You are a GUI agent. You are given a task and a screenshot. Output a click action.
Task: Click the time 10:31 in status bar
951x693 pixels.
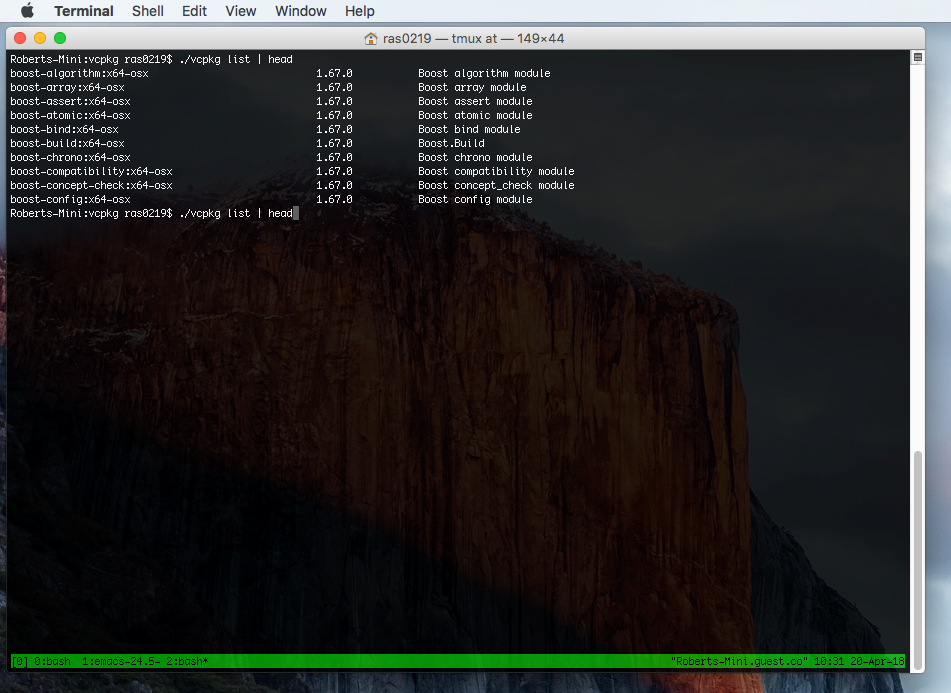click(x=828, y=661)
